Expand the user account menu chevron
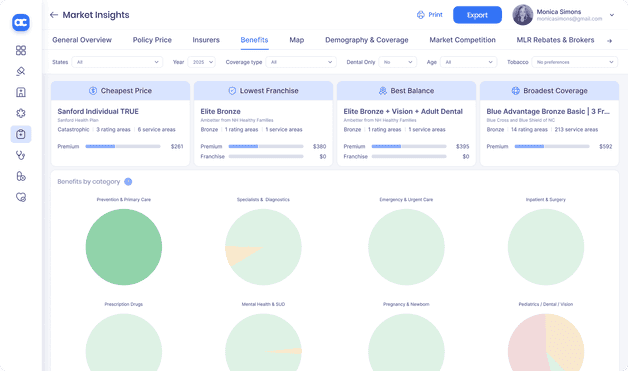628x371 pixels. 612,15
